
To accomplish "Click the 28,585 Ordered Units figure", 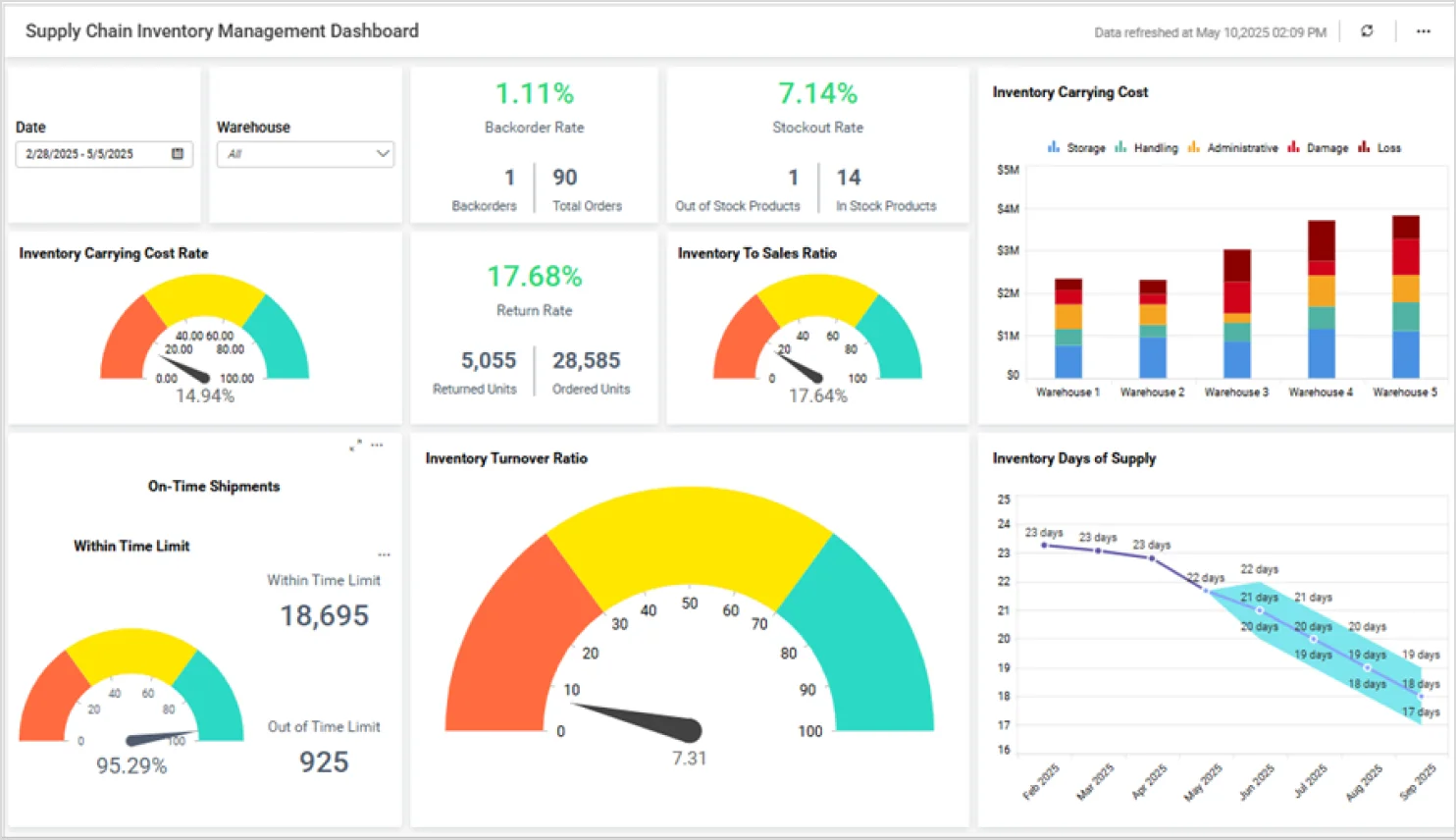I will click(x=587, y=361).
